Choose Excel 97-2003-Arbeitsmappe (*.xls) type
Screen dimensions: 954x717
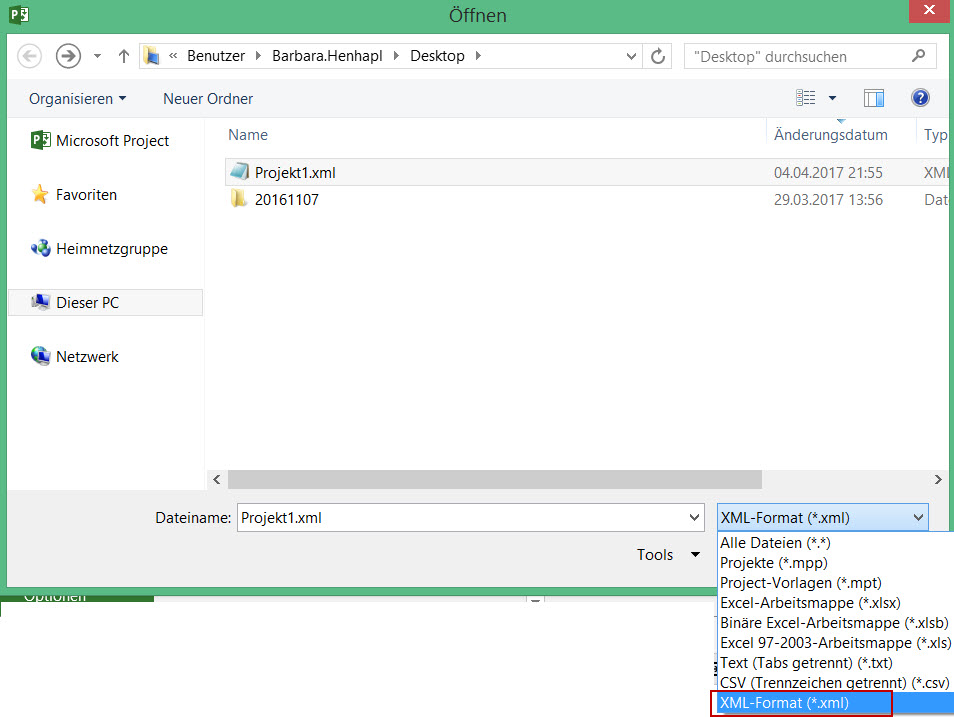[835, 643]
